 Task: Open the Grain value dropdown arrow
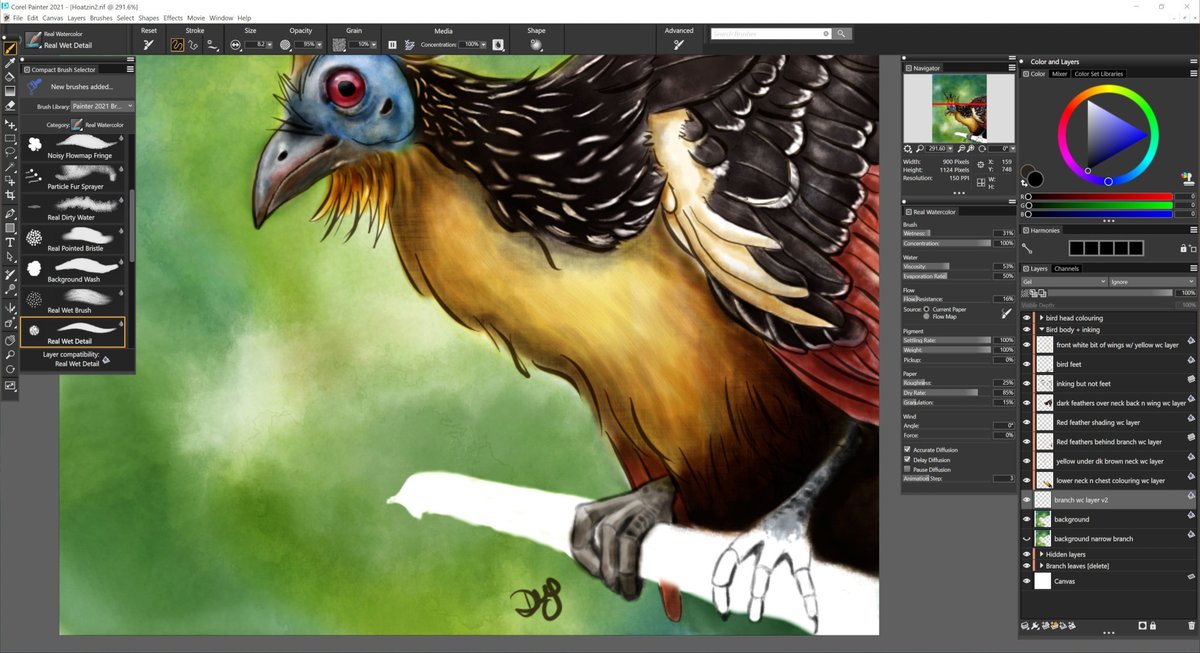click(374, 45)
